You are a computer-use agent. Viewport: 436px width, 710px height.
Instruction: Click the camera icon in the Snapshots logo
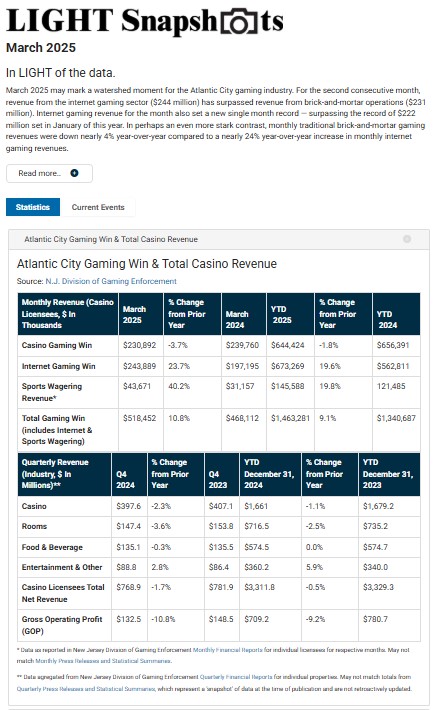click(239, 21)
